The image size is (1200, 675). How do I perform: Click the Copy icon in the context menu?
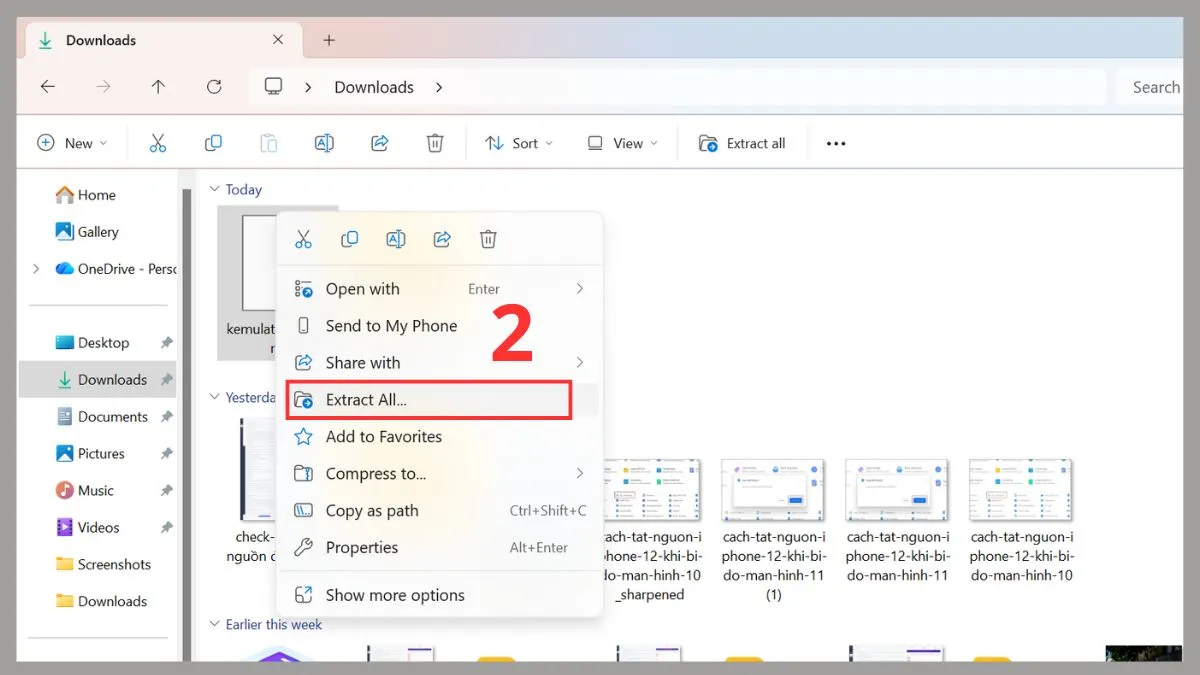349,239
